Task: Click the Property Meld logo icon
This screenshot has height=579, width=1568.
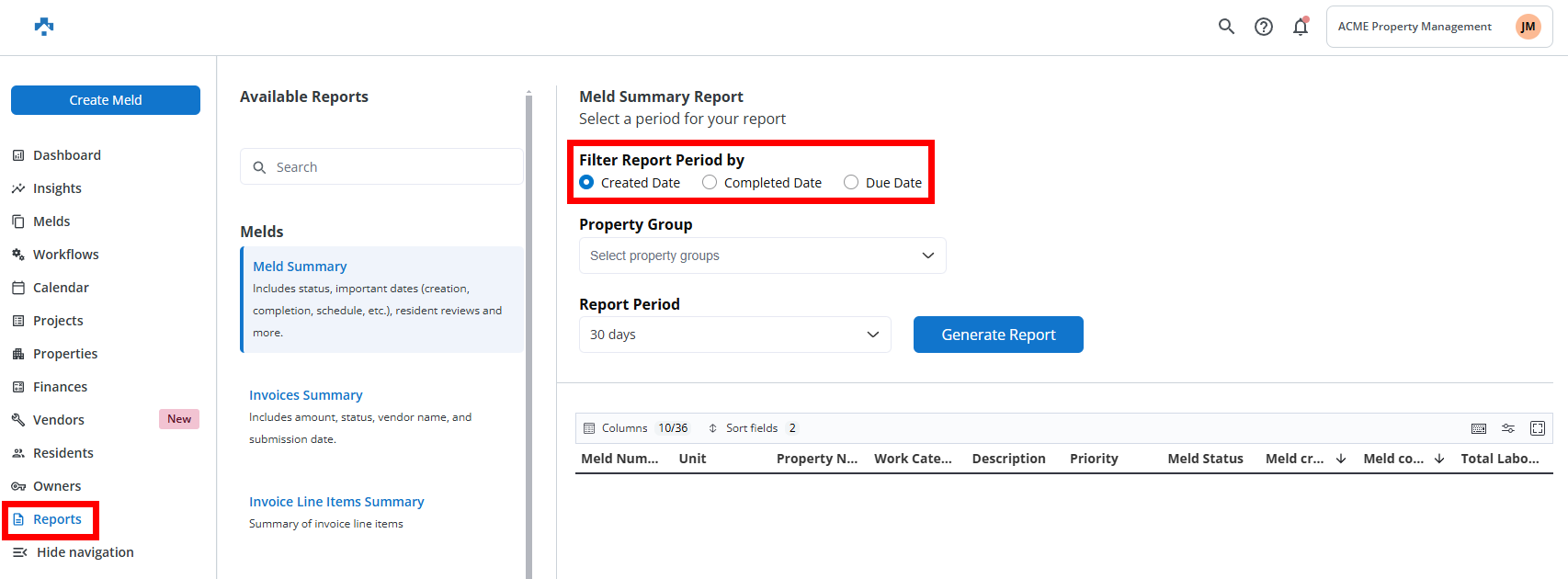Action: point(44,27)
